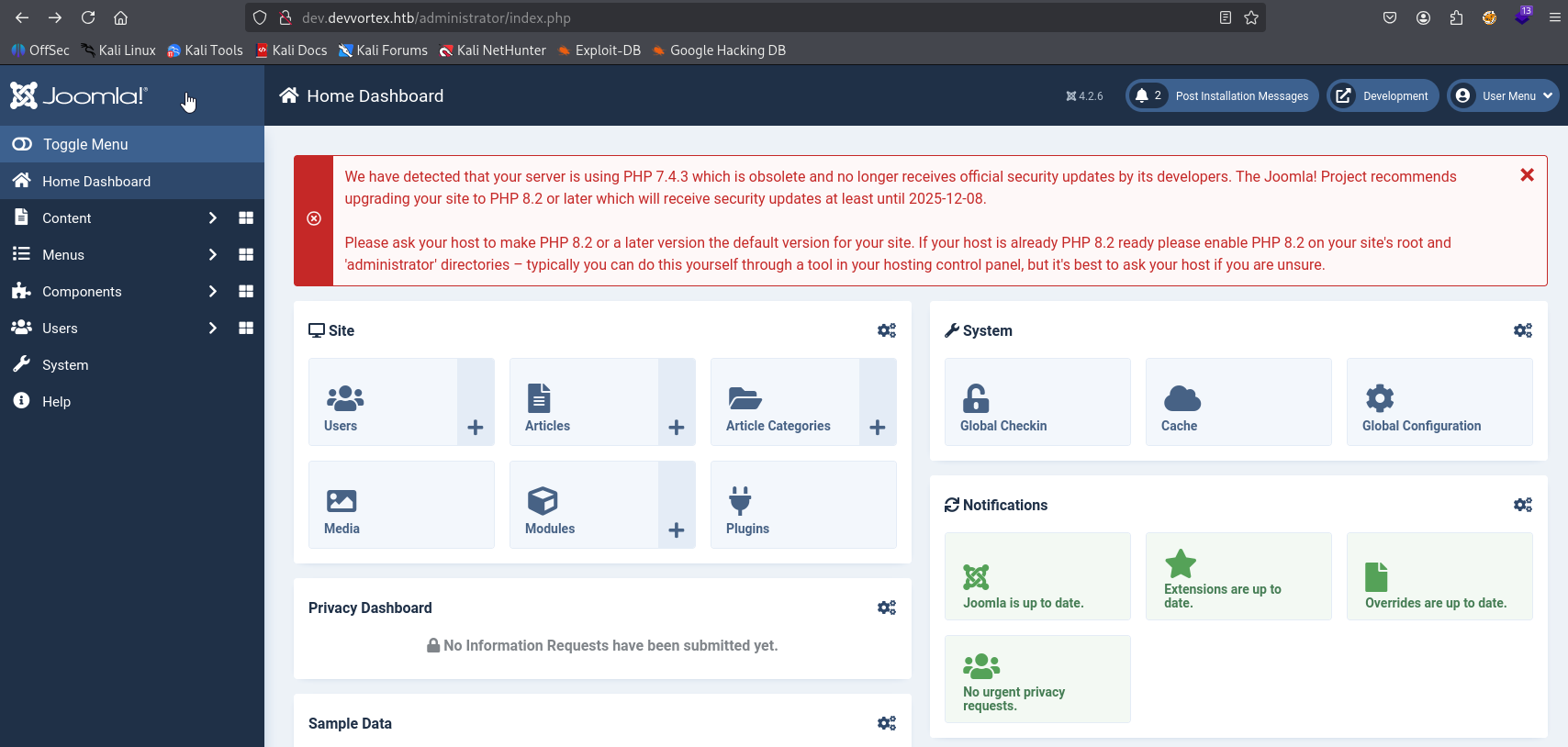Open Post Installation Messages
The image size is (1568, 747).
point(1222,95)
